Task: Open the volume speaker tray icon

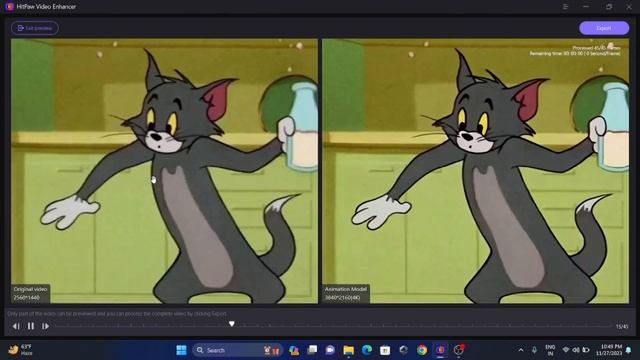Action: coord(576,350)
